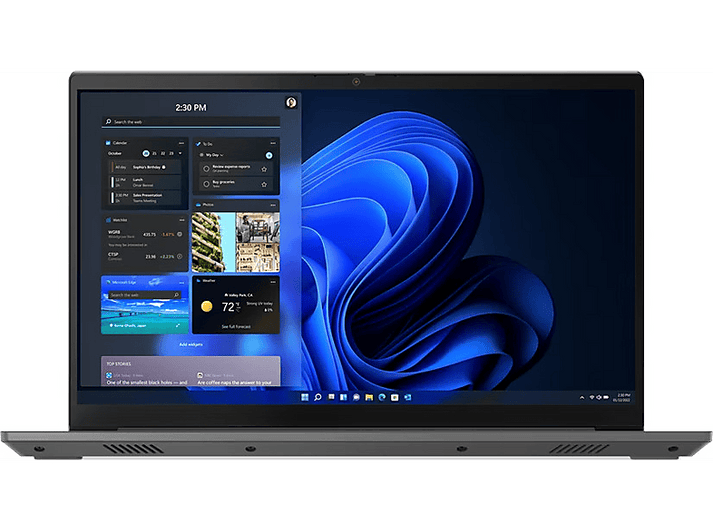713x532 pixels.
Task: Click the top Search the web field
Action: click(191, 122)
